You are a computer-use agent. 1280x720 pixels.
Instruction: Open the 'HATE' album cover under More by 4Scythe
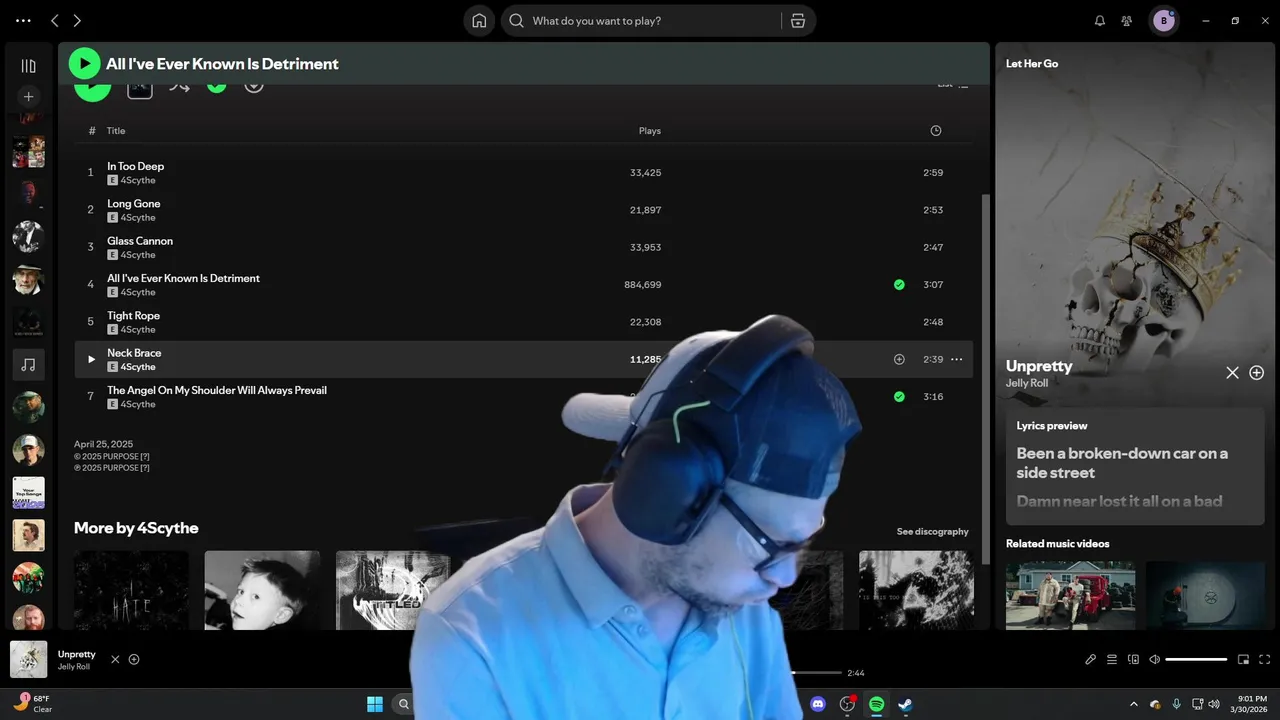click(x=131, y=590)
